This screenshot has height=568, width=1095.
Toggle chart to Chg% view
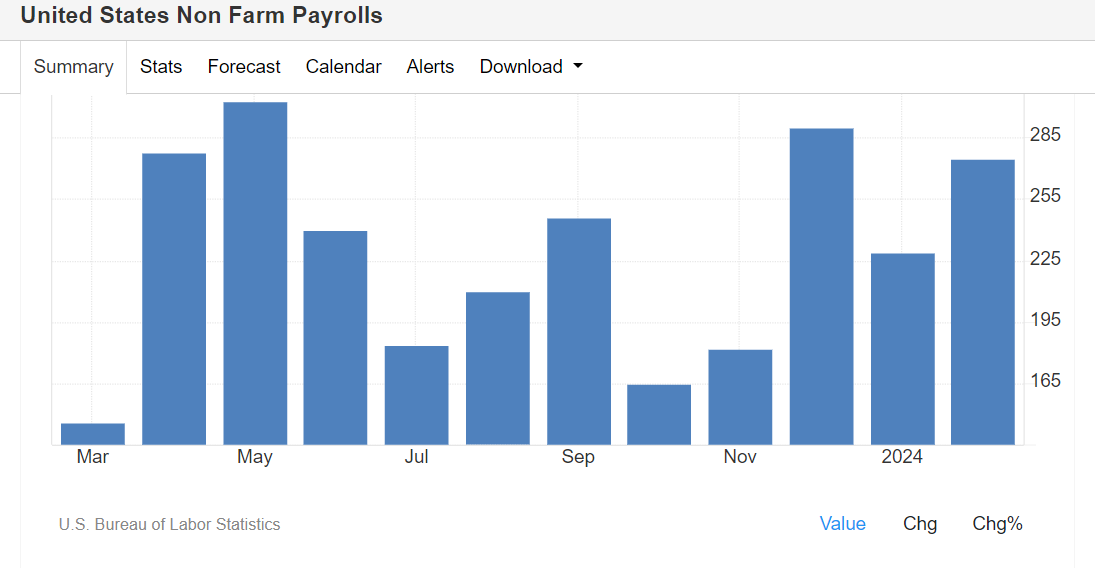[997, 524]
